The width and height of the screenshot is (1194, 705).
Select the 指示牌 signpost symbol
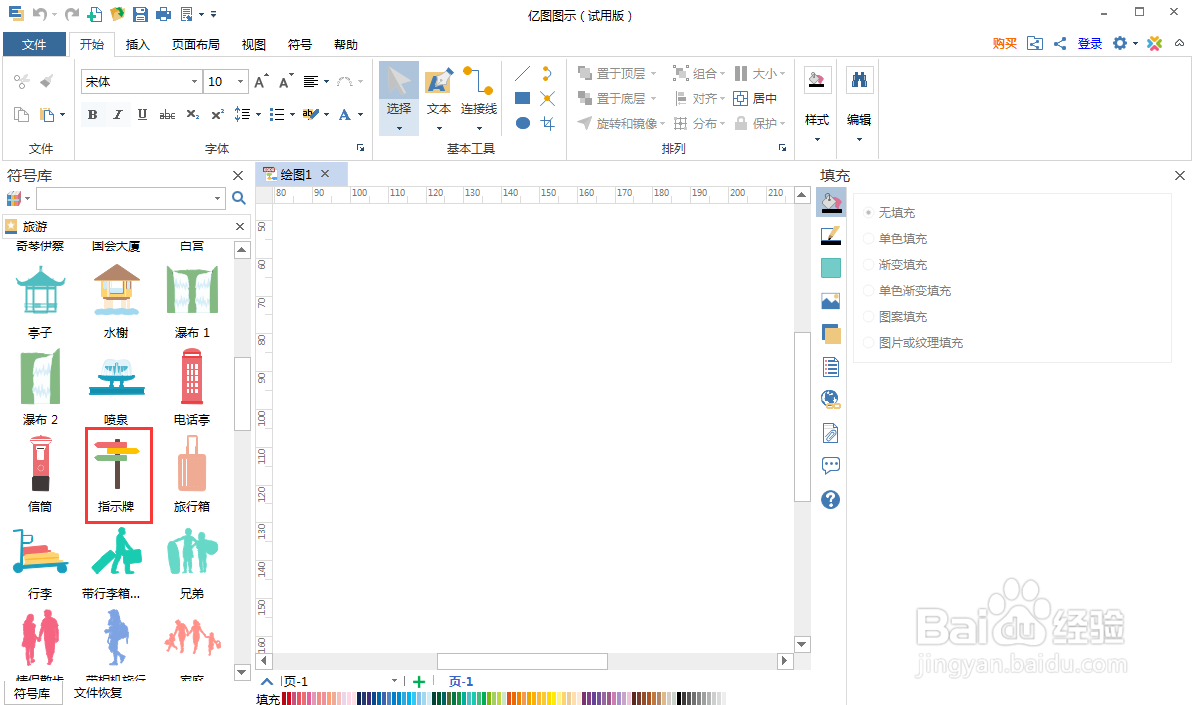pos(117,475)
